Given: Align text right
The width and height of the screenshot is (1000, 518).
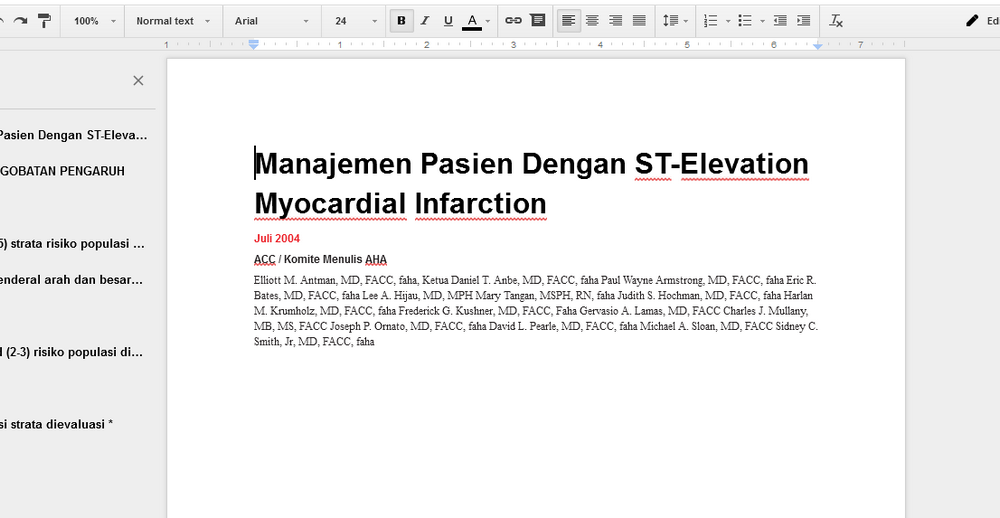Looking at the screenshot, I should (x=615, y=21).
